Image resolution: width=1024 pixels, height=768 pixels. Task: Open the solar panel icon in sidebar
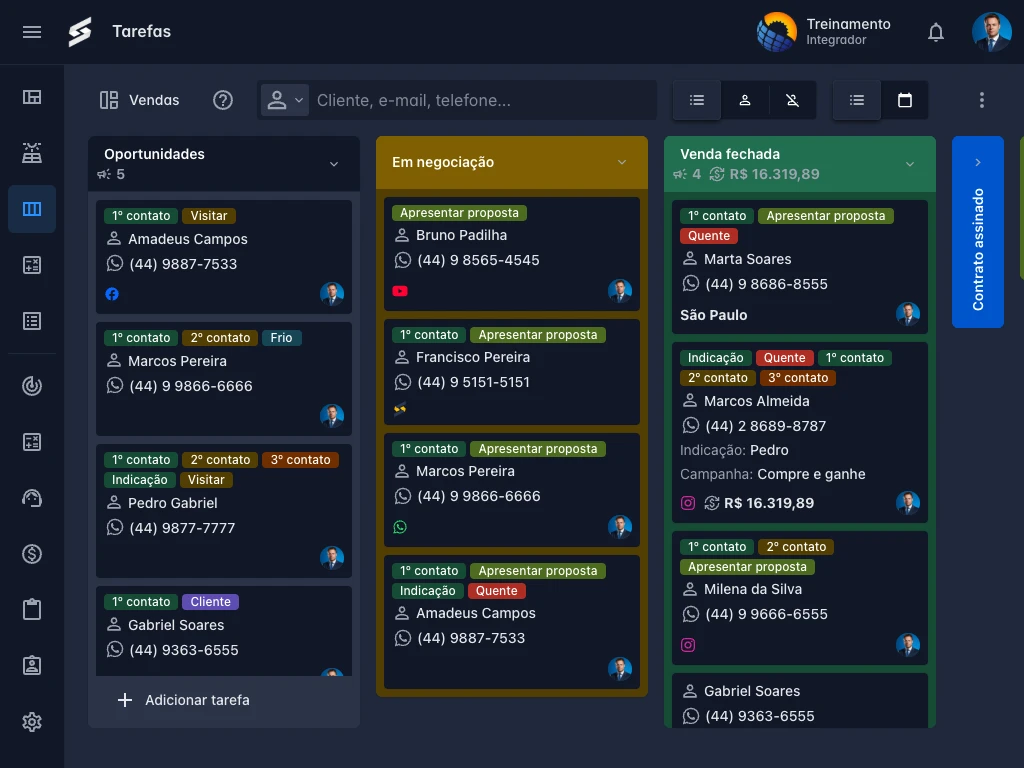(x=32, y=153)
